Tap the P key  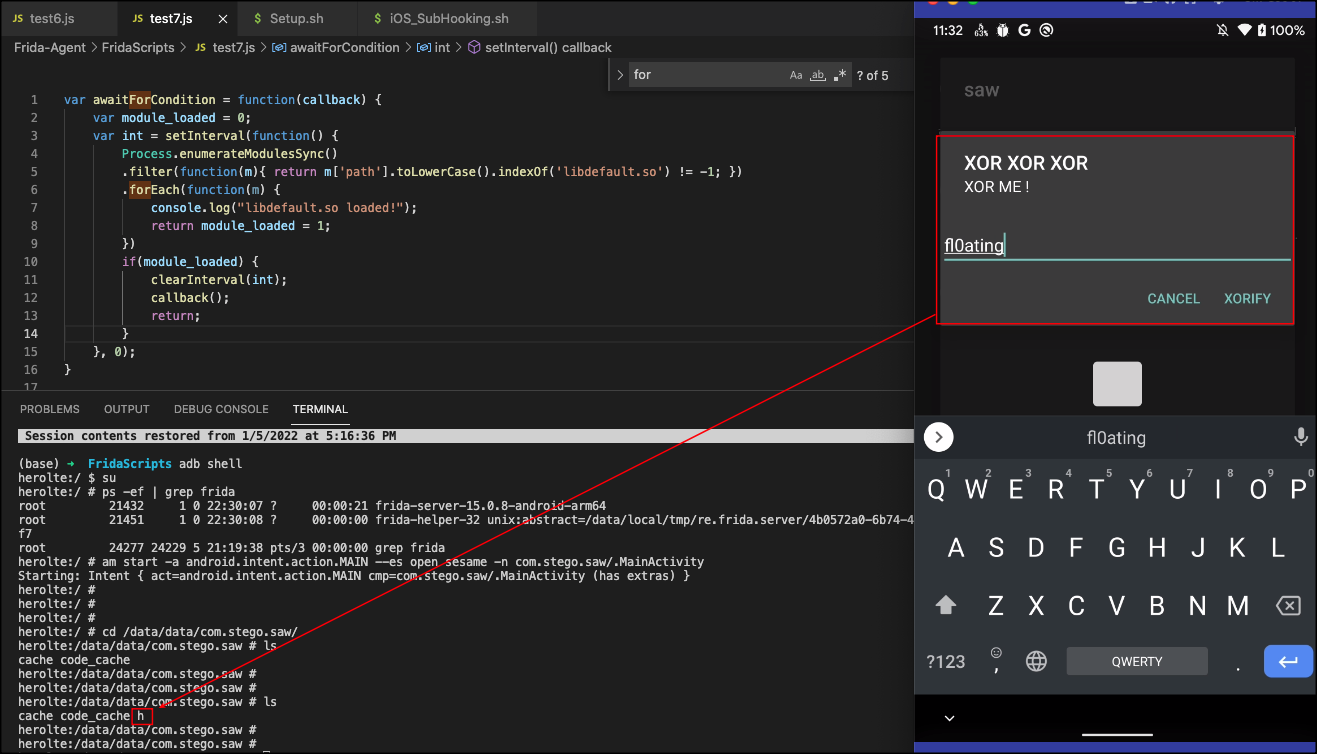coord(1298,489)
